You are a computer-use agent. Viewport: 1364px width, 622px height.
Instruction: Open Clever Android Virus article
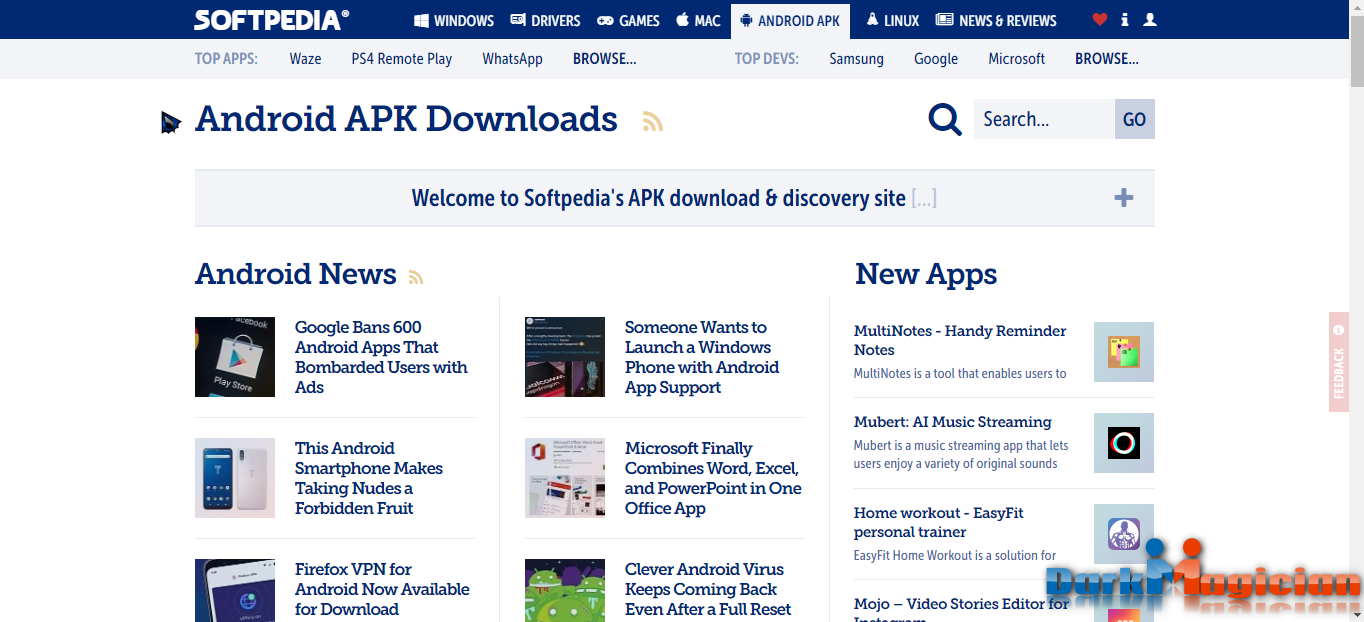click(x=708, y=589)
